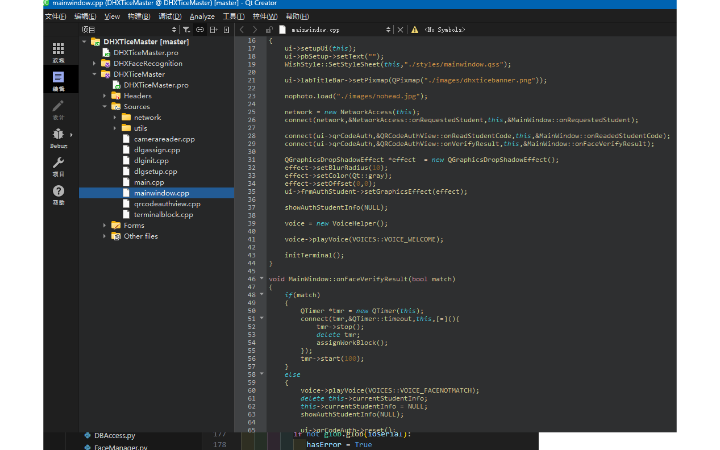Screen dimensions: 720x450
Task: Fold the if(match) block at line 48
Action: tap(262, 294)
